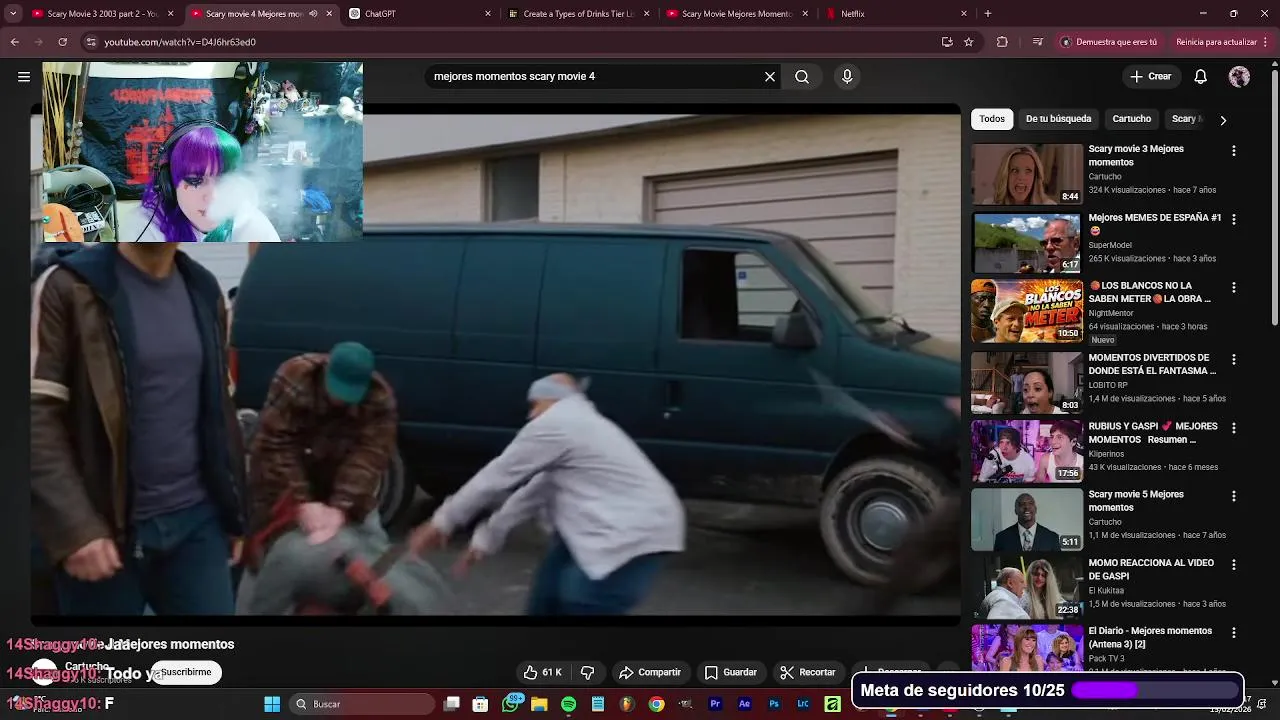Screen dimensions: 1280x720
Task: Open WhatsApp from the taskbar
Action: click(511, 704)
